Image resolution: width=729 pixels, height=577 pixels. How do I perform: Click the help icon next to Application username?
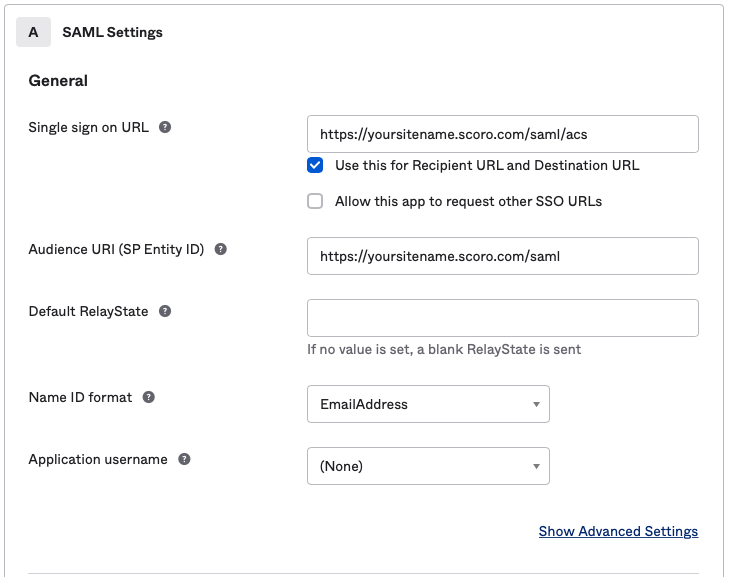point(184,459)
